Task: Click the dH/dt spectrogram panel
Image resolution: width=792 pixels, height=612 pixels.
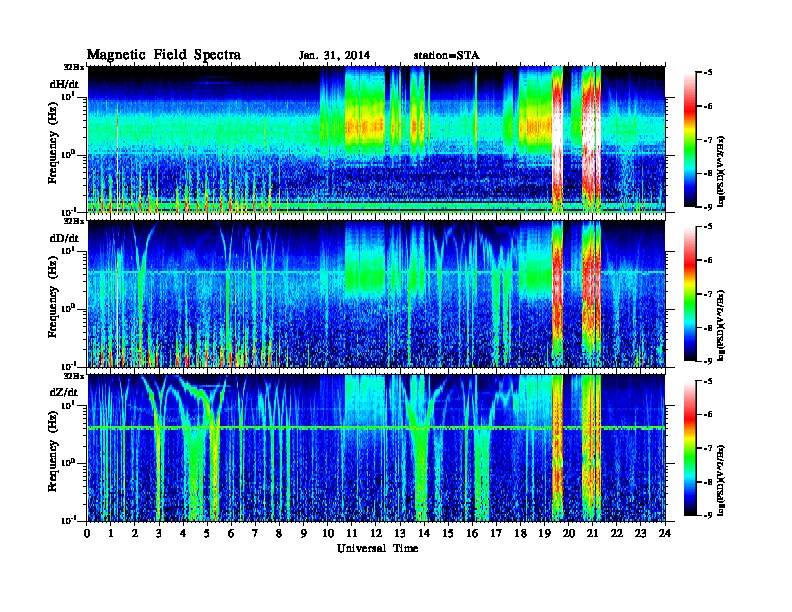Action: pos(376,139)
